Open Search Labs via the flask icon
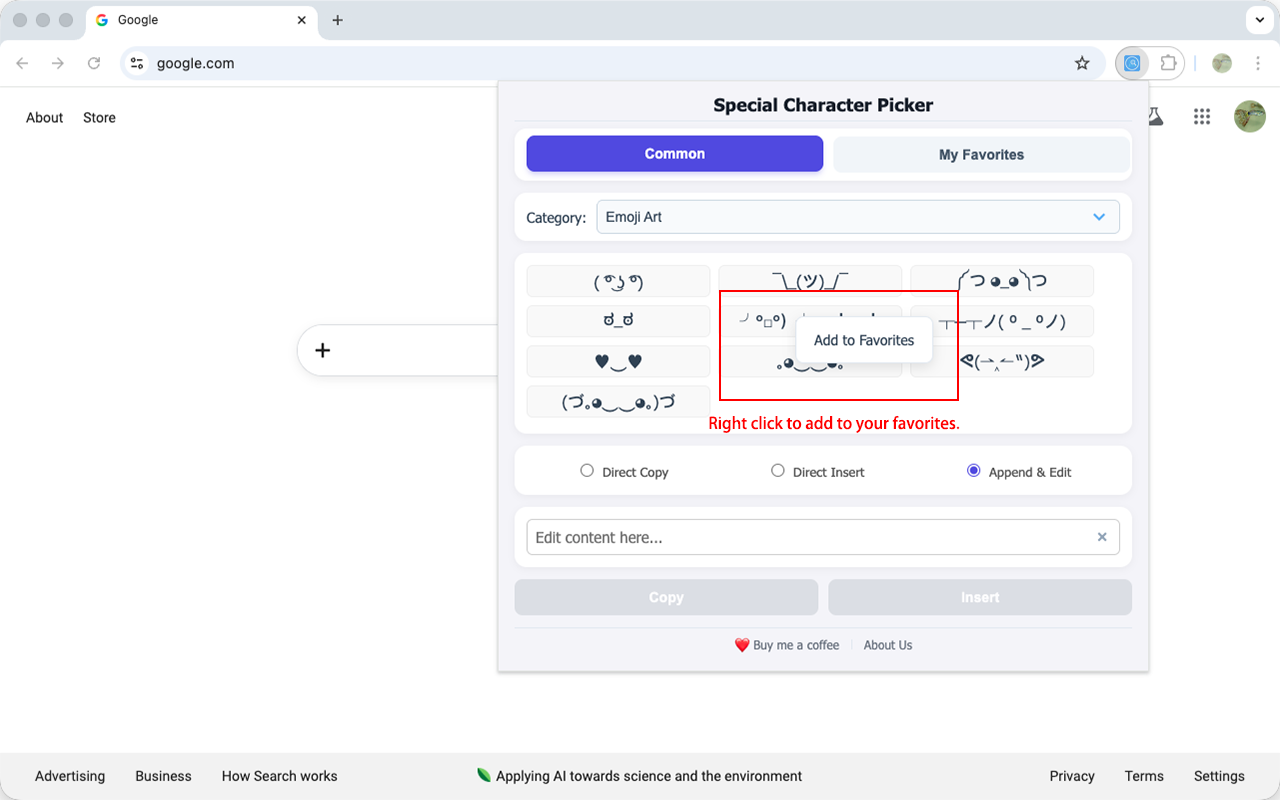The height and width of the screenshot is (800, 1280). 1154,116
